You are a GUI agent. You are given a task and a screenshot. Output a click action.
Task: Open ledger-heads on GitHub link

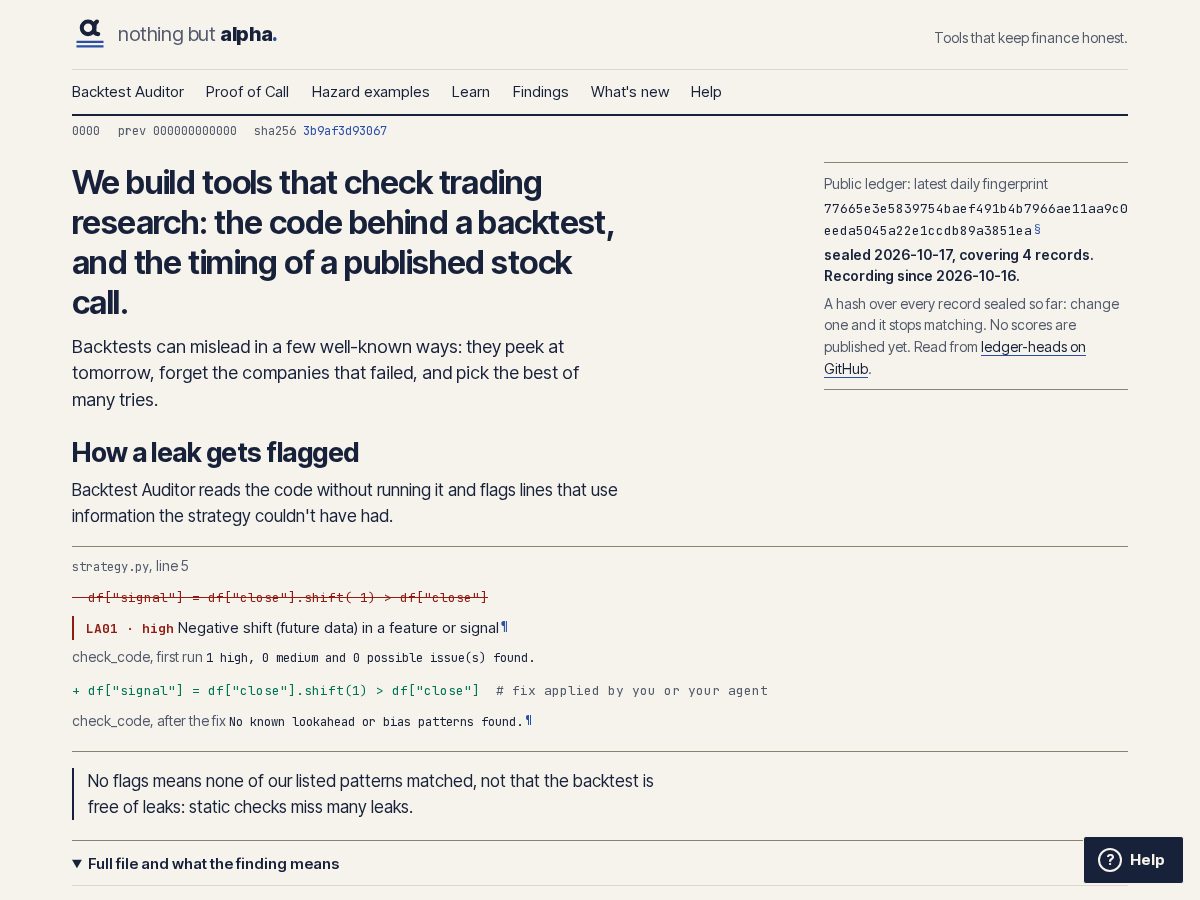tap(955, 358)
